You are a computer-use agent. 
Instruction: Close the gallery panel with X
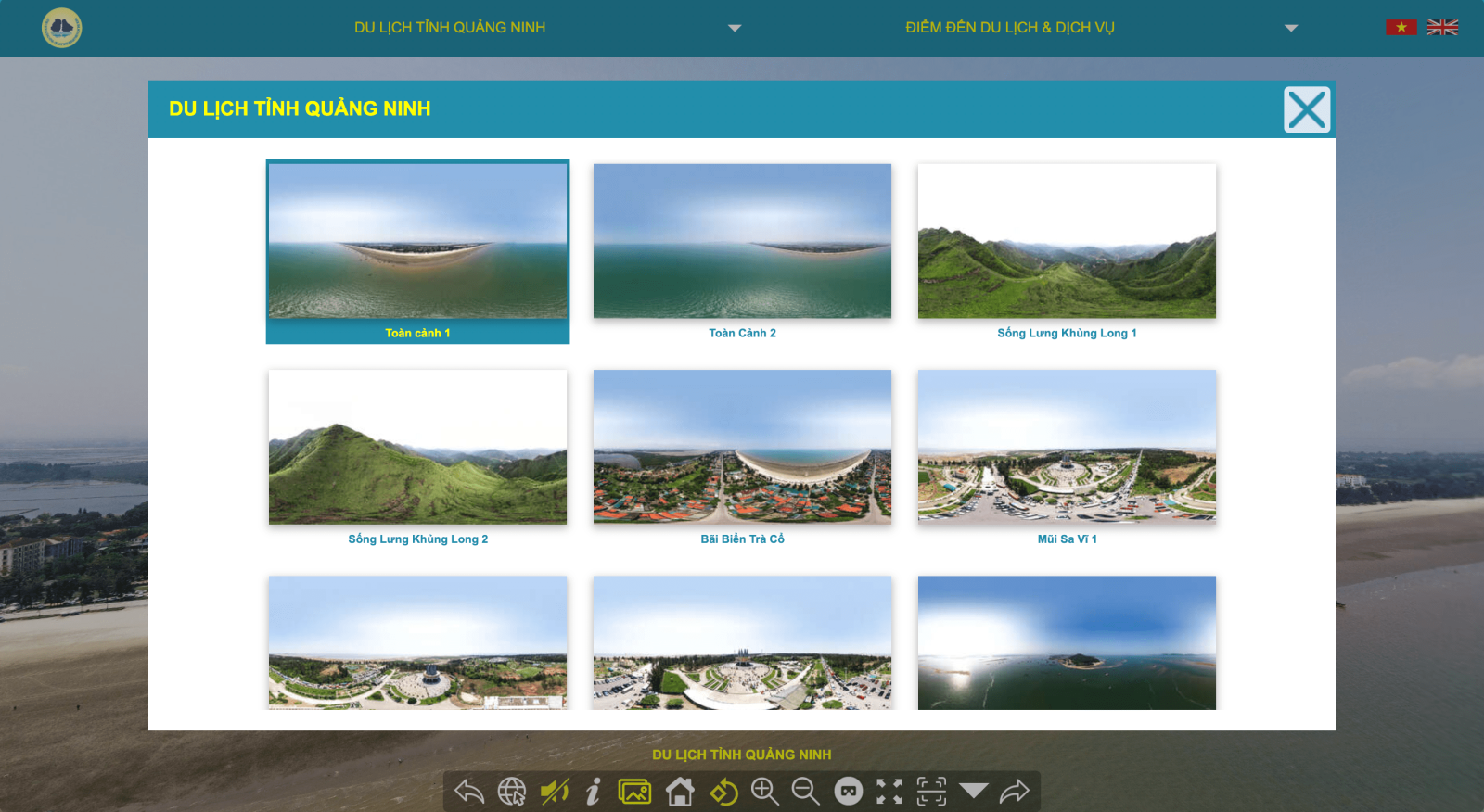[x=1307, y=110]
